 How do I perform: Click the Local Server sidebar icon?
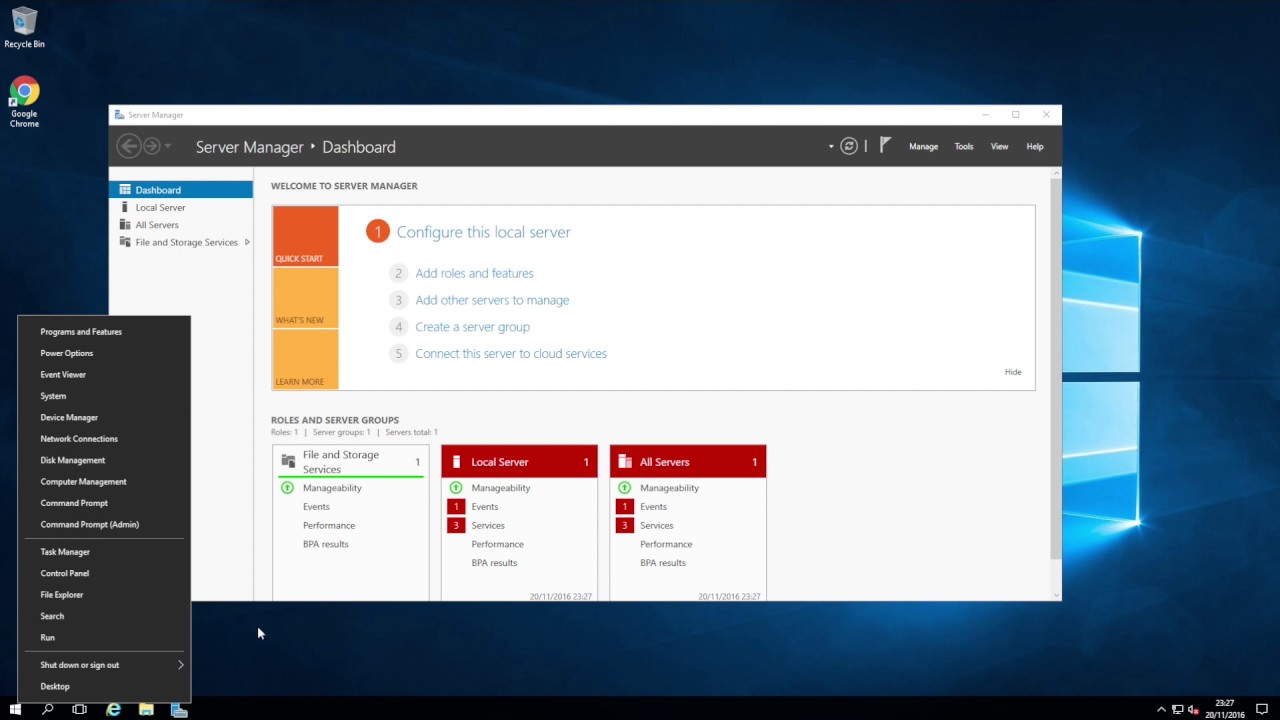125,207
